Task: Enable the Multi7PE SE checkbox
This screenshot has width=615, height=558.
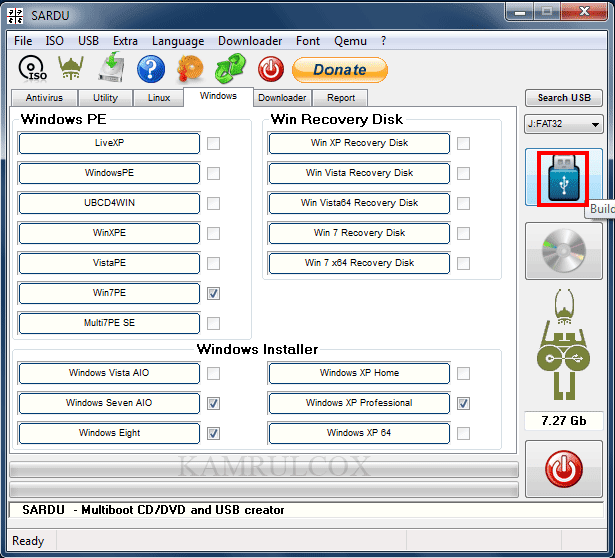Action: pyautogui.click(x=213, y=324)
